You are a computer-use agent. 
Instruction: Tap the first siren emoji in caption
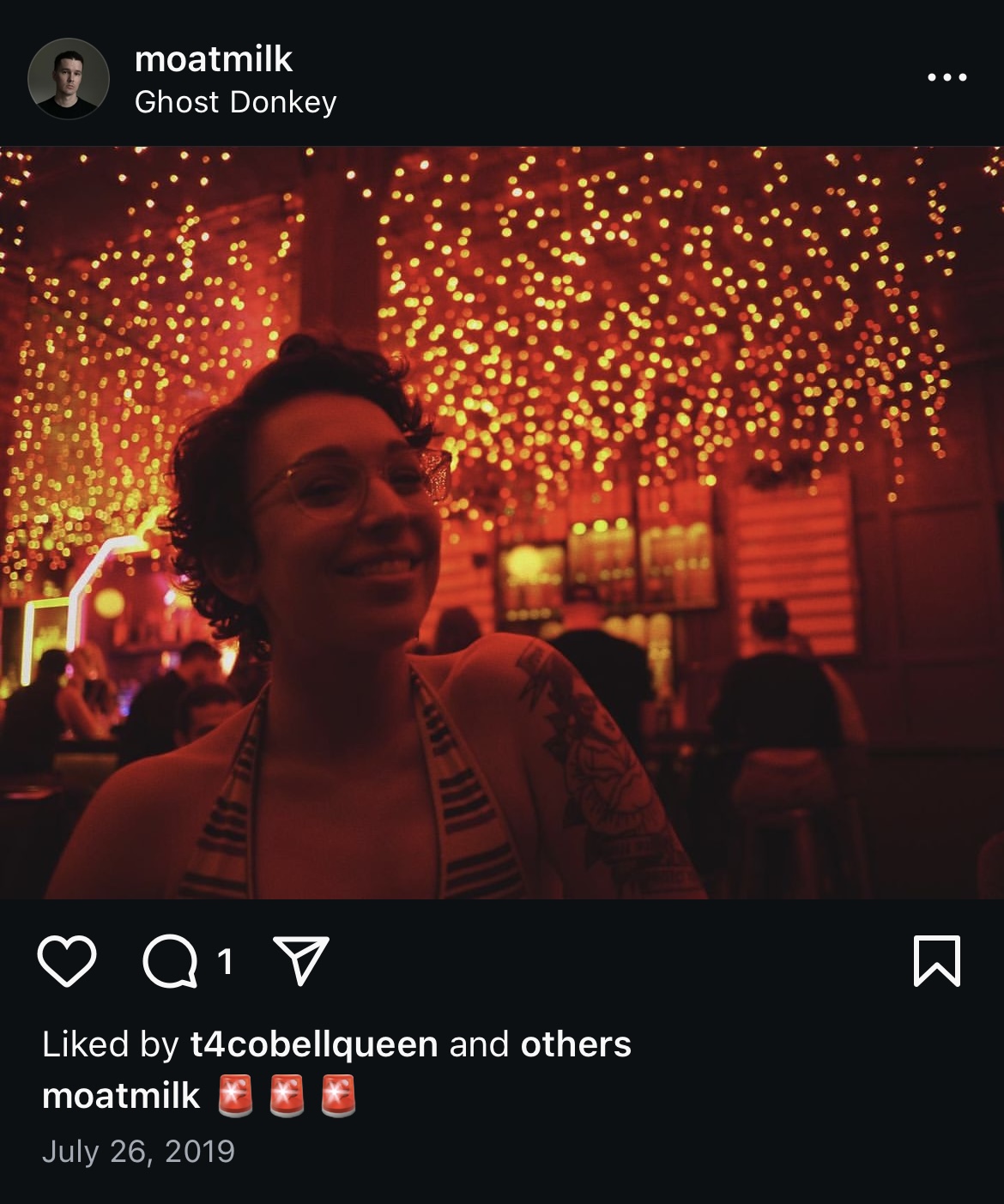pyautogui.click(x=235, y=1096)
